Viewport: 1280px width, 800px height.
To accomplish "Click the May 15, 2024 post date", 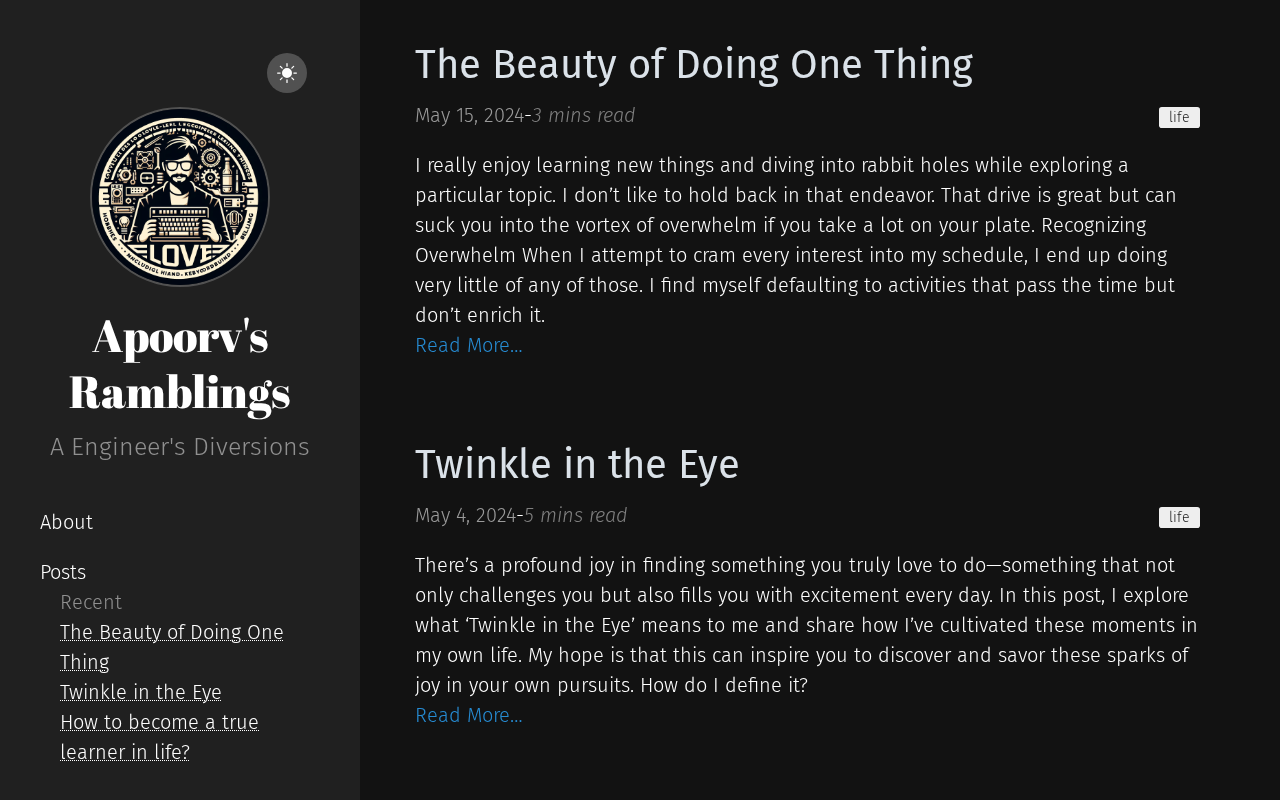I will [469, 116].
